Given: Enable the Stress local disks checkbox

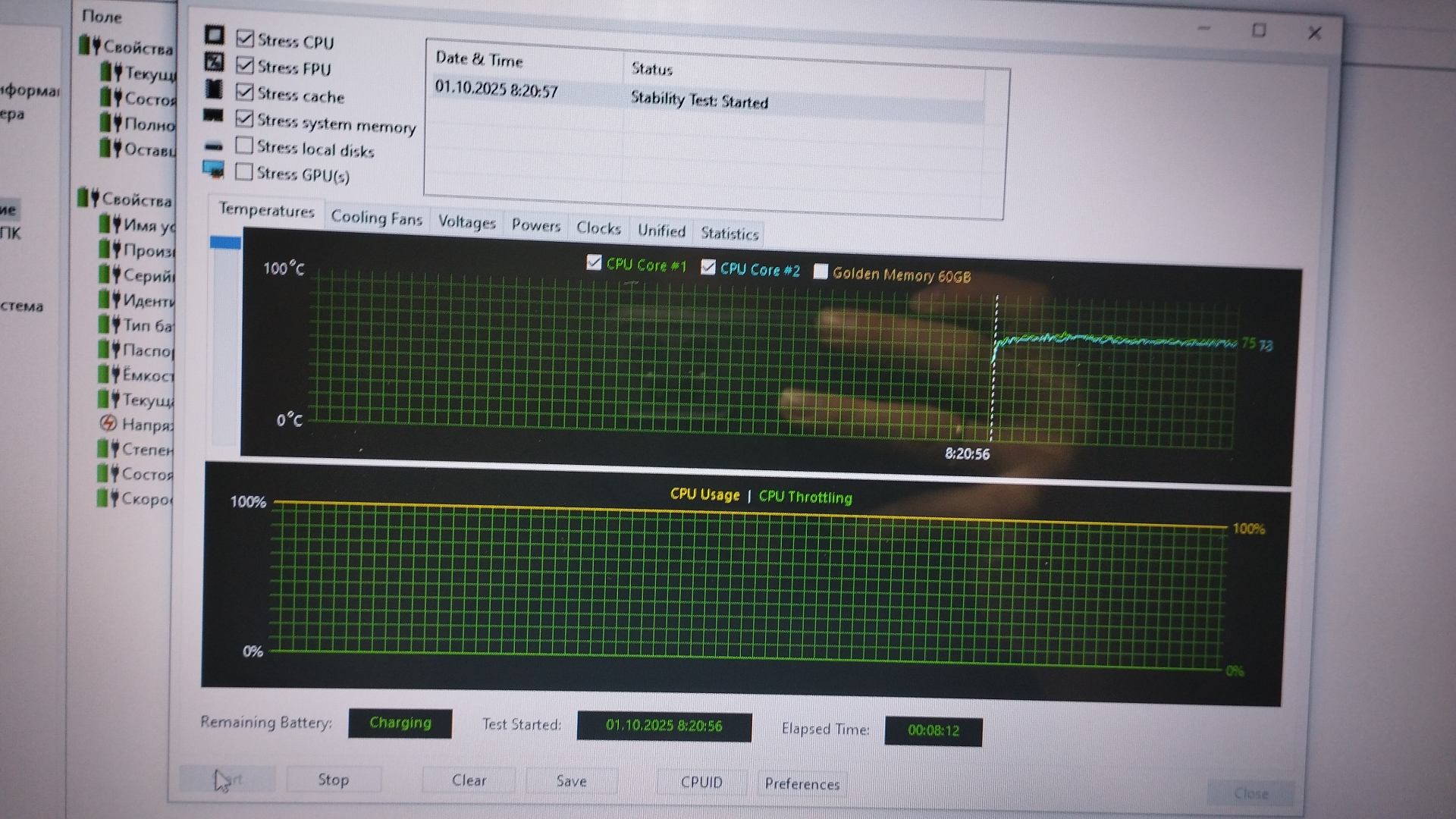Looking at the screenshot, I should 244,145.
